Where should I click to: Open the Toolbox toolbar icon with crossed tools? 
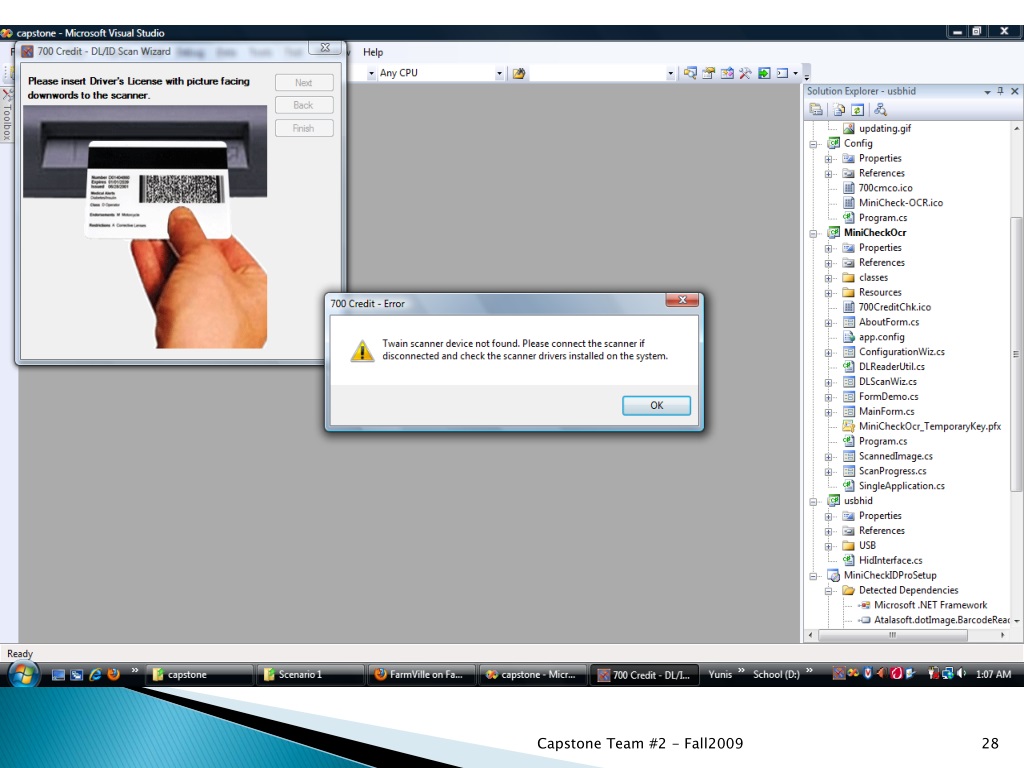point(745,73)
